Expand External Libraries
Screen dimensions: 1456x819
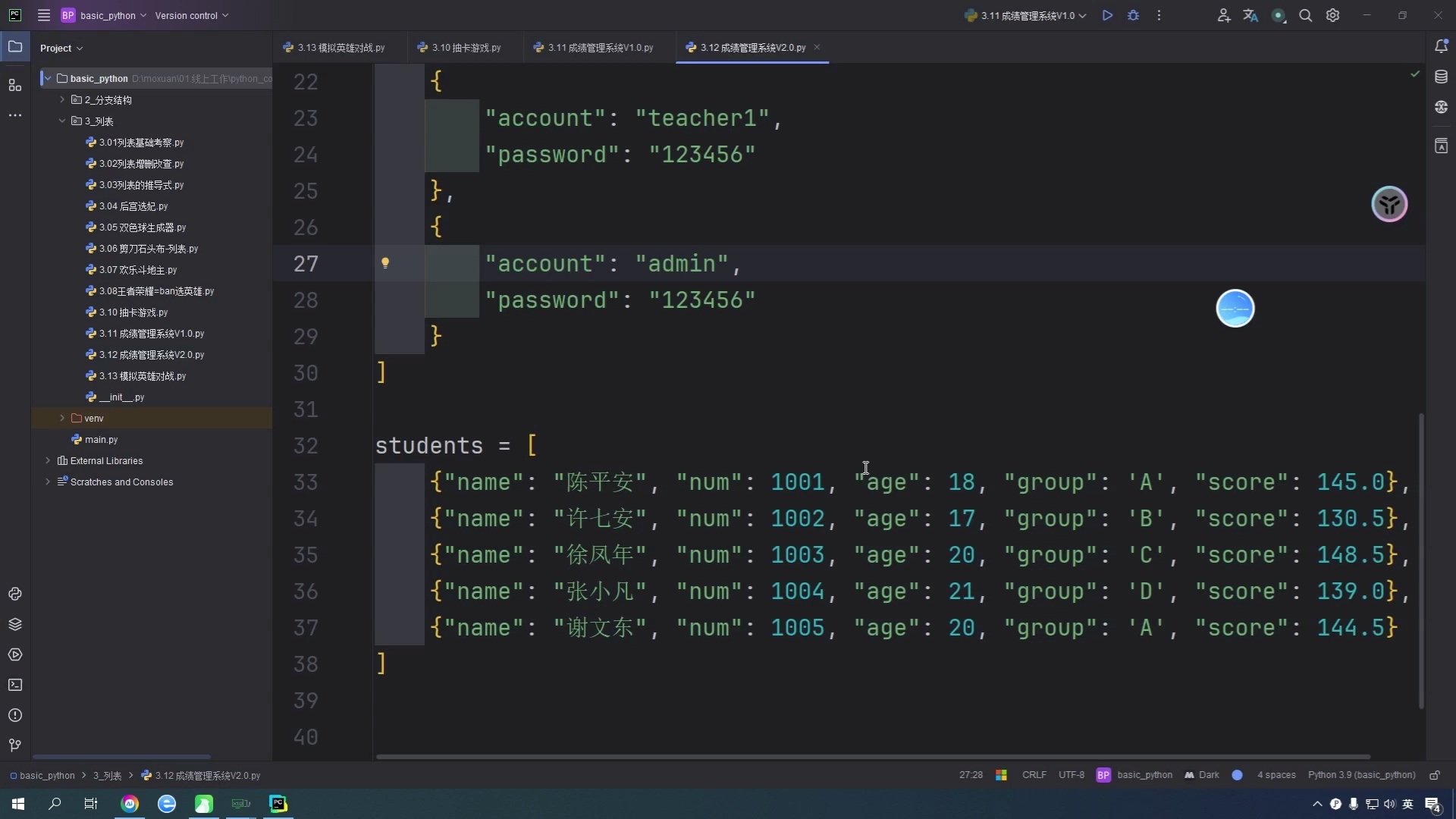pos(47,460)
